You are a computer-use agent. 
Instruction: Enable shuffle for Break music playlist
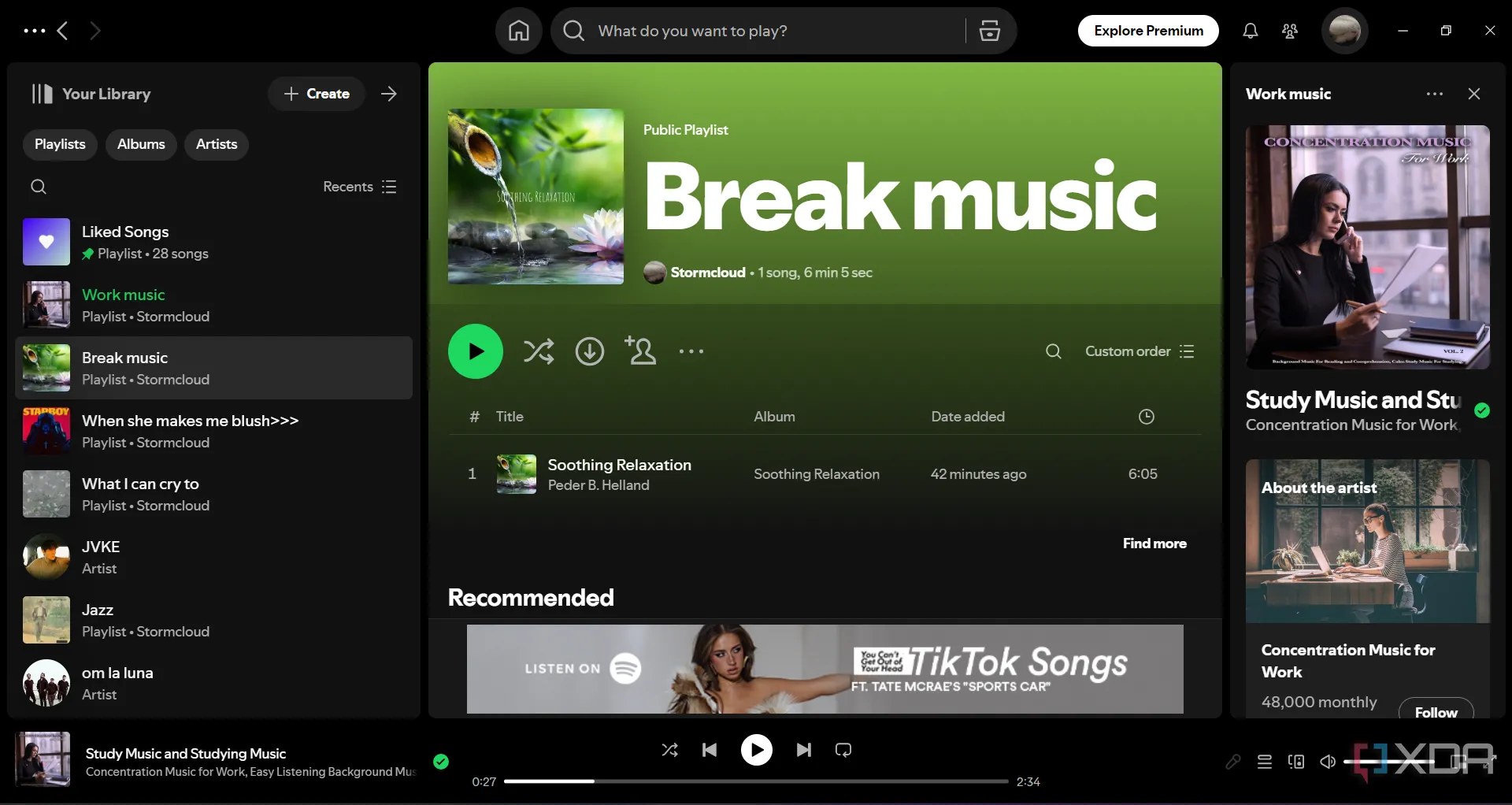[x=539, y=351]
